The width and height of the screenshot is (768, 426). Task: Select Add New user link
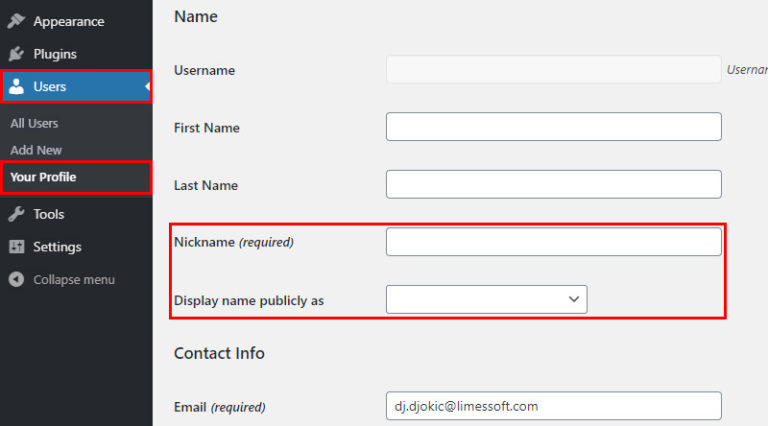click(x=36, y=150)
